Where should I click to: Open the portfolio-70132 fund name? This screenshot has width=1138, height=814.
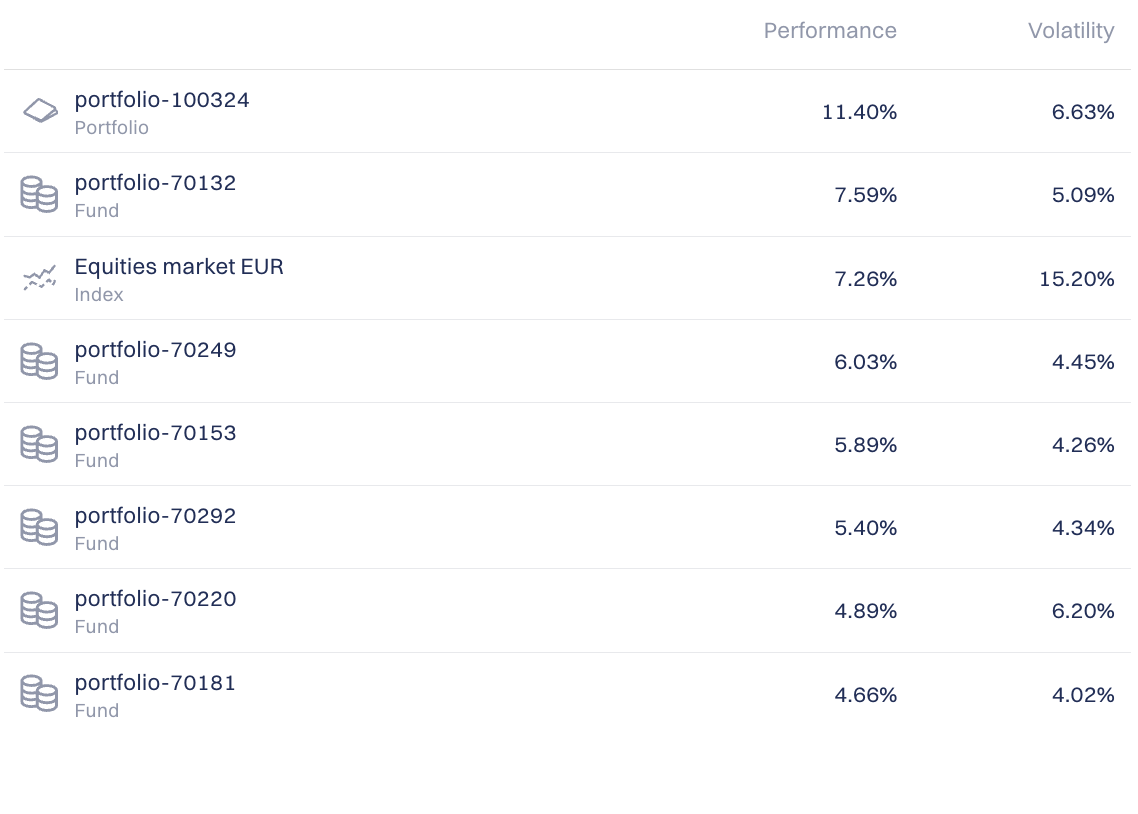coord(155,183)
